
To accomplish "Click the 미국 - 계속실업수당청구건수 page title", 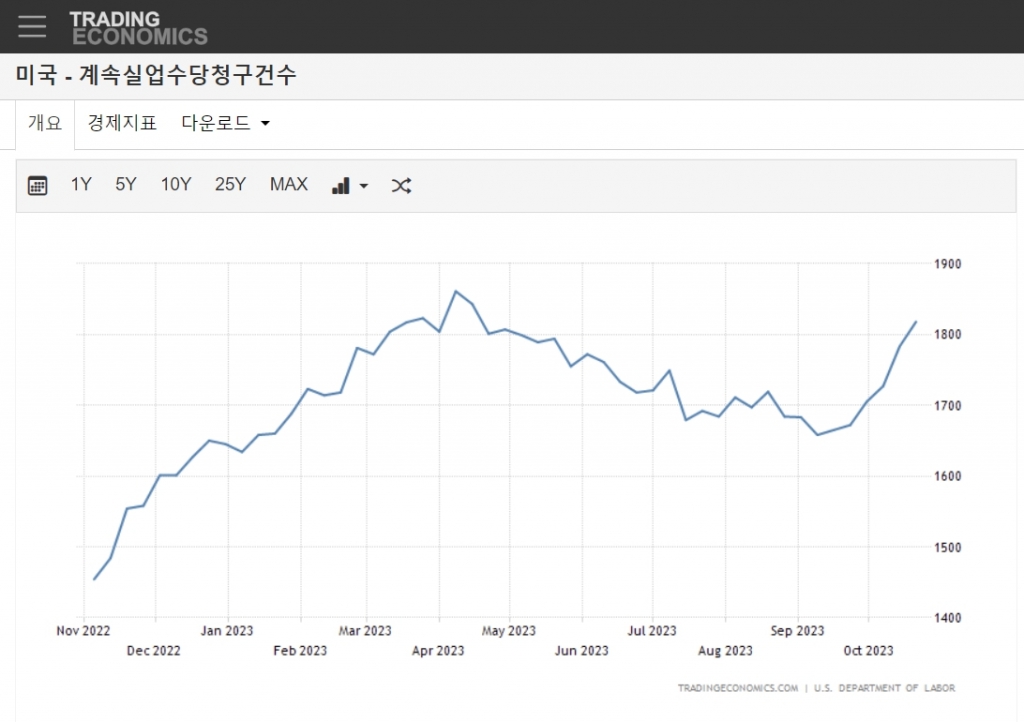I will click(x=156, y=76).
